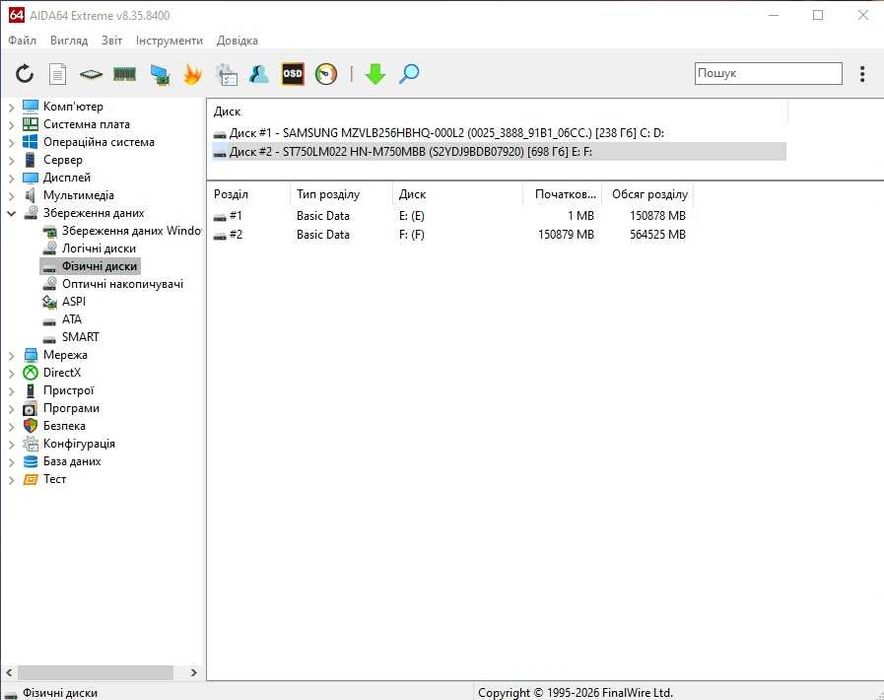Sort by Обсяг розділу column header

click(x=648, y=194)
